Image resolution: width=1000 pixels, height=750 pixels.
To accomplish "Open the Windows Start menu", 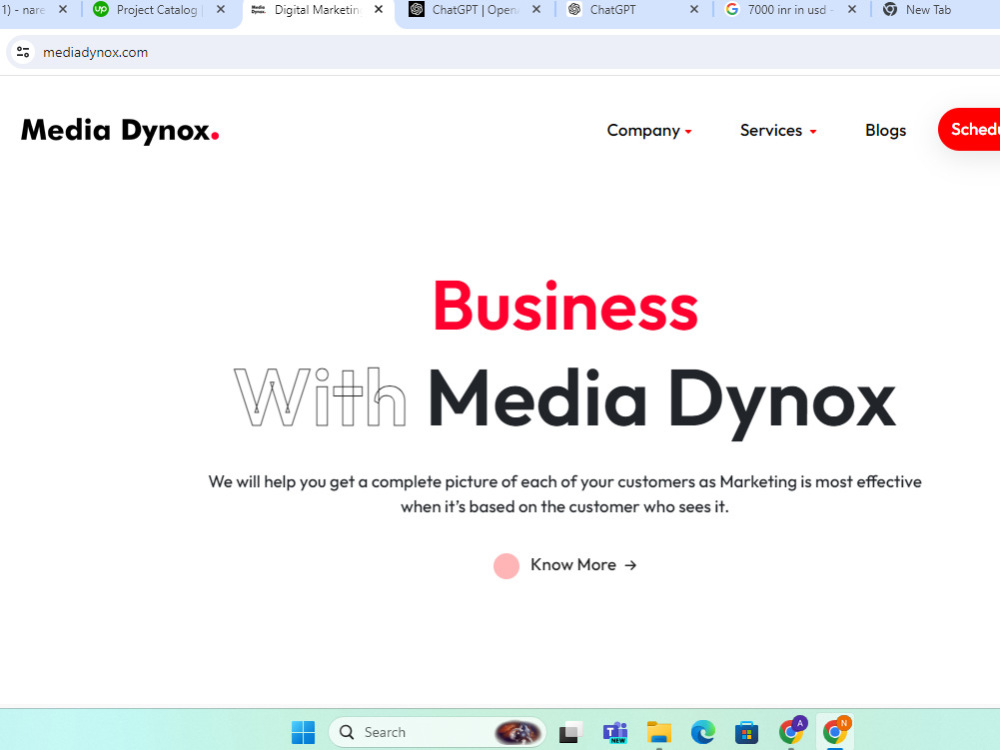I will point(303,732).
